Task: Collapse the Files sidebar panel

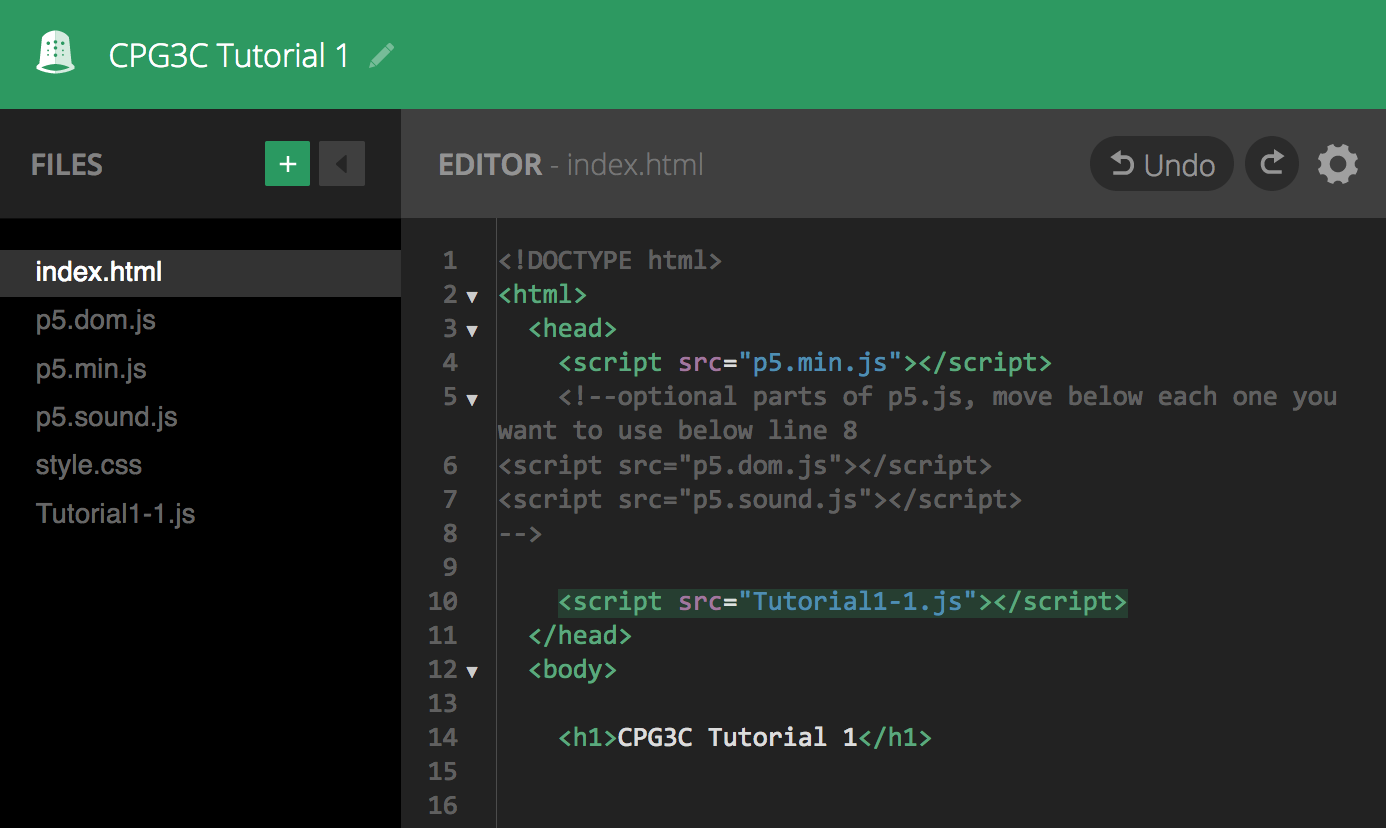Action: coord(342,164)
